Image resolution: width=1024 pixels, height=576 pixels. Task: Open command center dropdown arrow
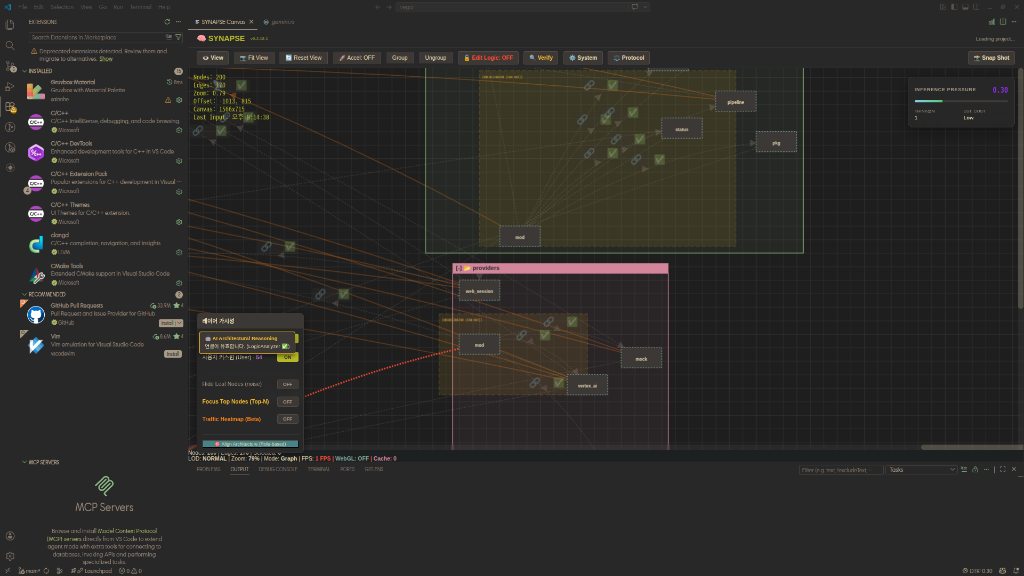tap(645, 7)
